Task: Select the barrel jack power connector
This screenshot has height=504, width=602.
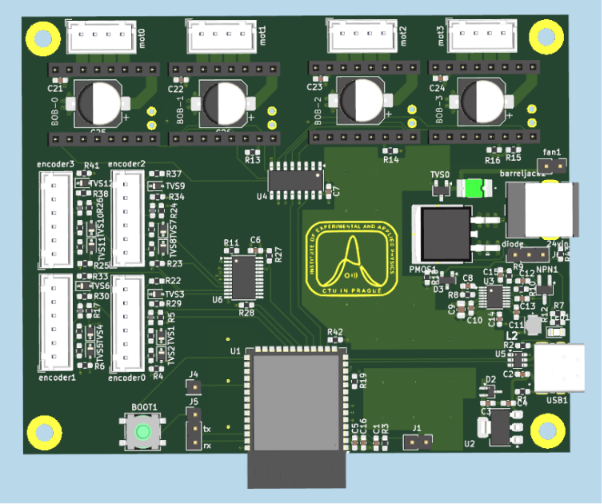Action: [542, 210]
